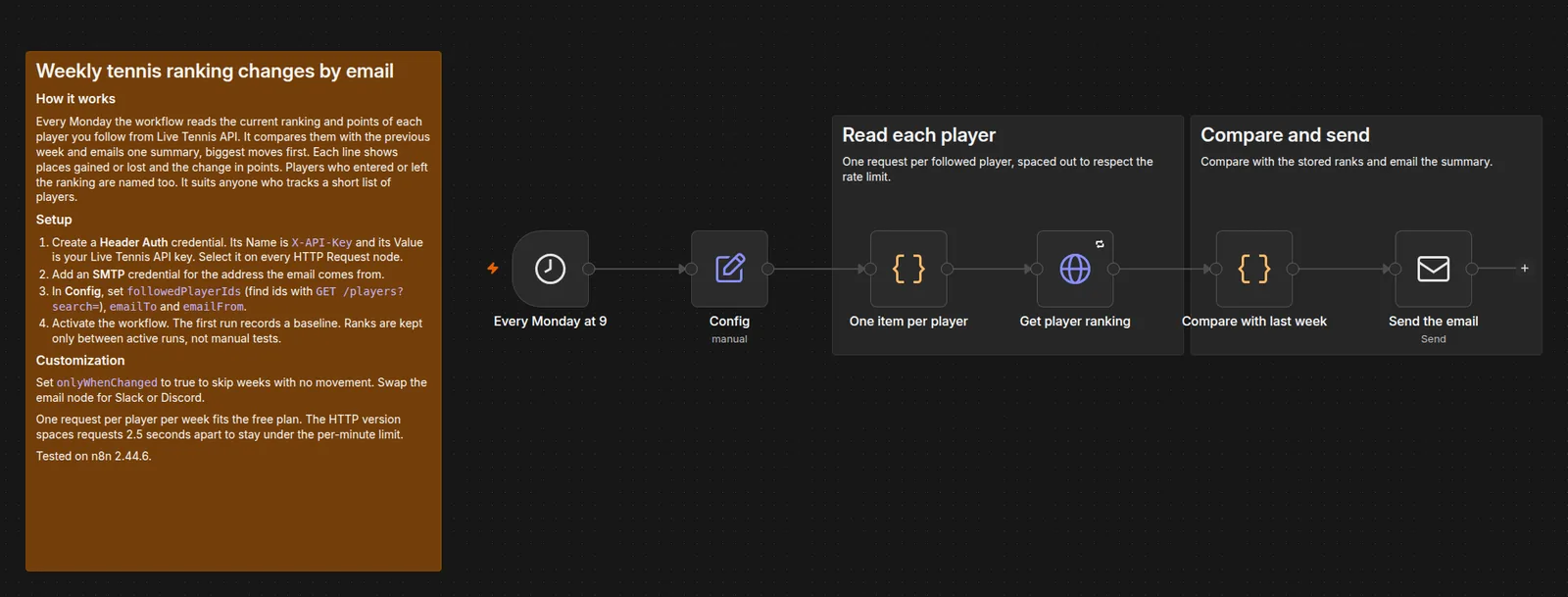Click the X-API-Key code text

click(x=321, y=242)
